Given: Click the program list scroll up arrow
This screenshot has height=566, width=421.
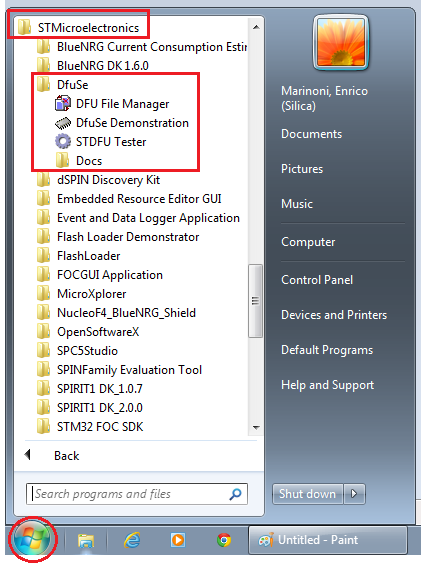Looking at the screenshot, I should 256,27.
